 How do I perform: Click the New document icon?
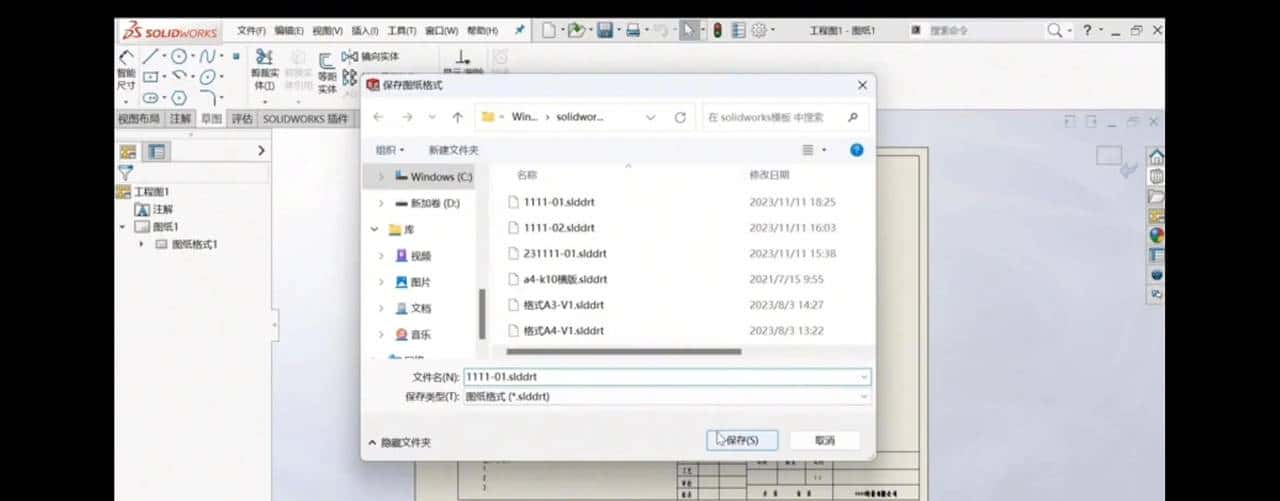point(548,31)
